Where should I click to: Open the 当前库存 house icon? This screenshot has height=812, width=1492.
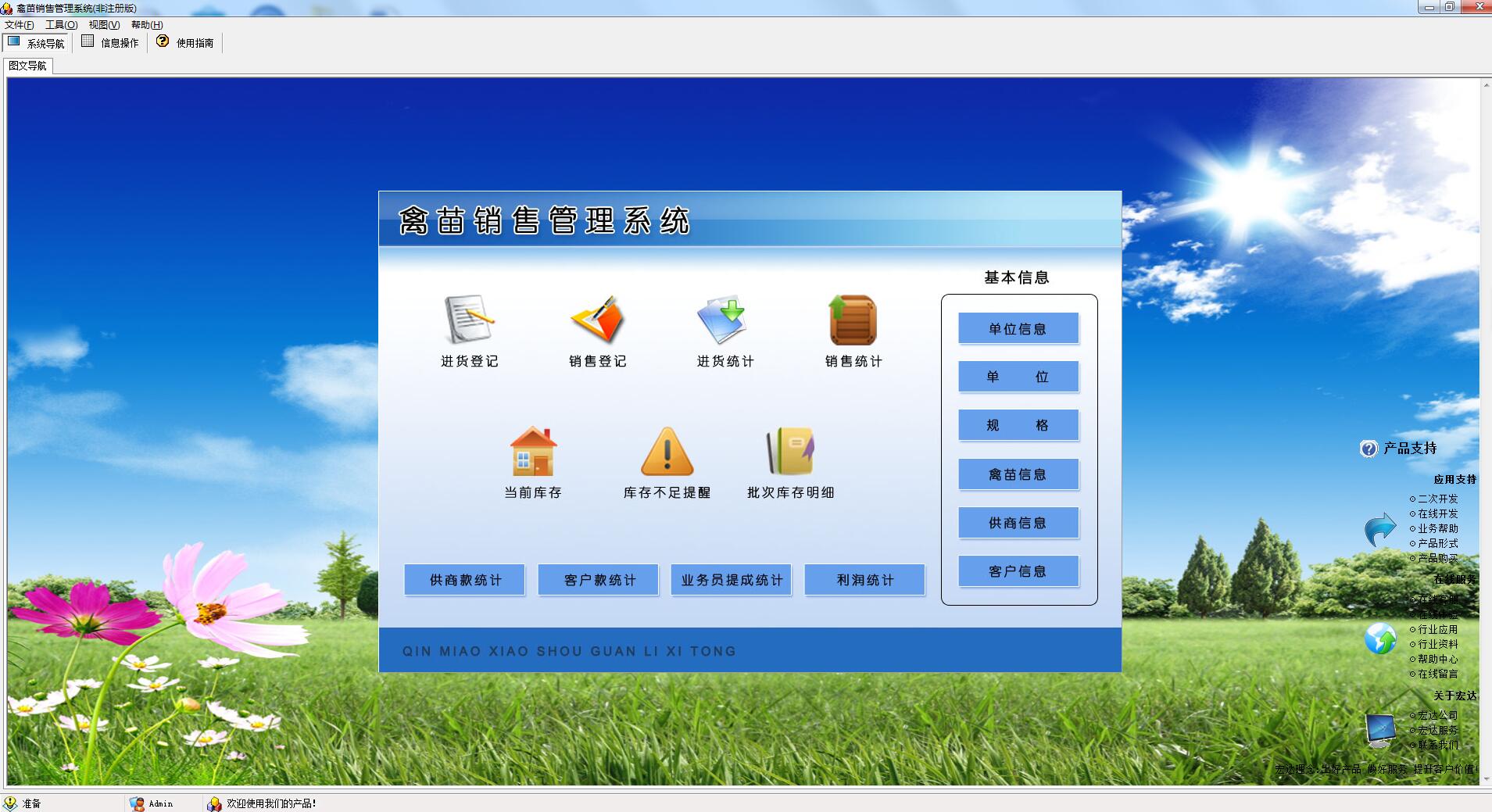(534, 451)
